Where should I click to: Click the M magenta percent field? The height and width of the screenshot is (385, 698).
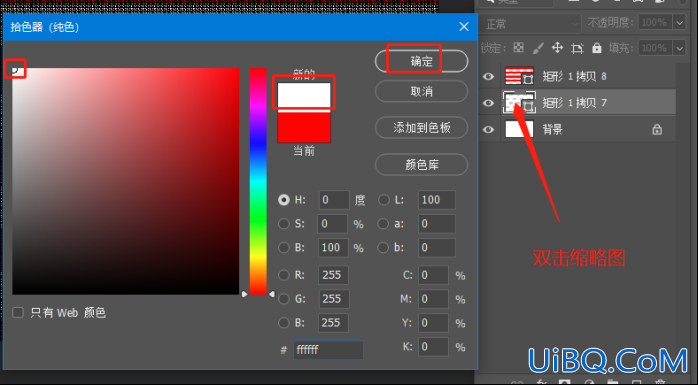pos(433,299)
